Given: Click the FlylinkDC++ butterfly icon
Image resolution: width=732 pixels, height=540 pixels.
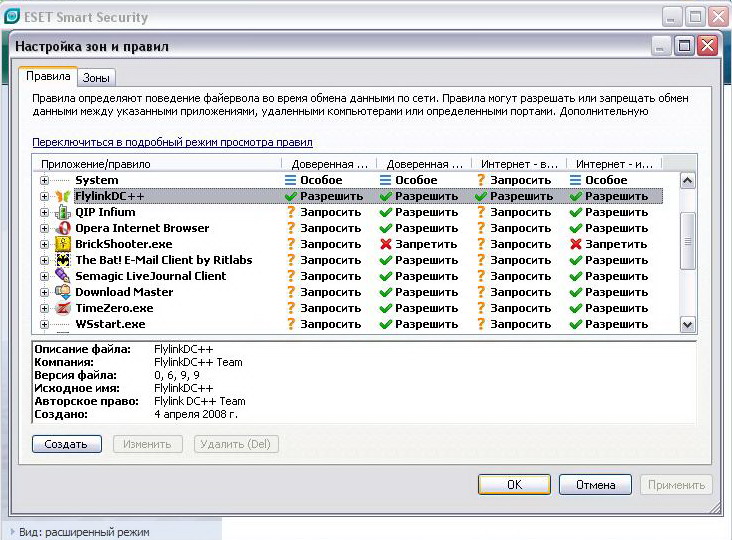Looking at the screenshot, I should click(62, 197).
